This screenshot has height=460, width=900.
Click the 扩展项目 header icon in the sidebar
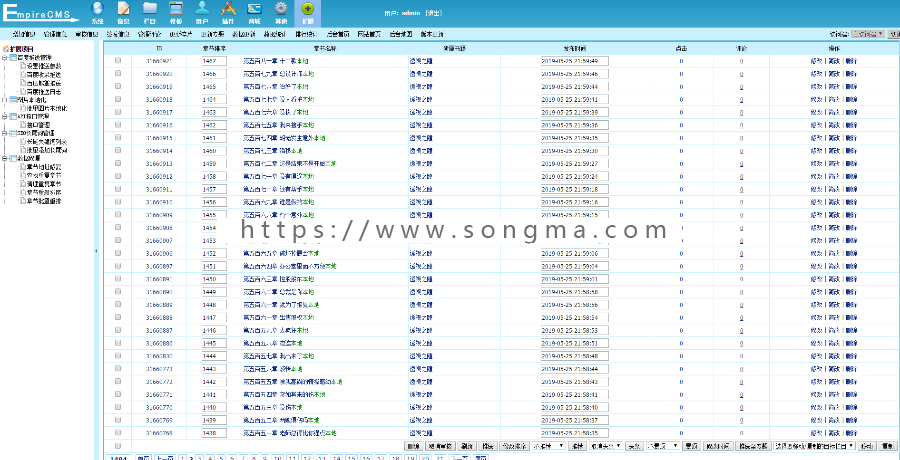click(x=6, y=49)
